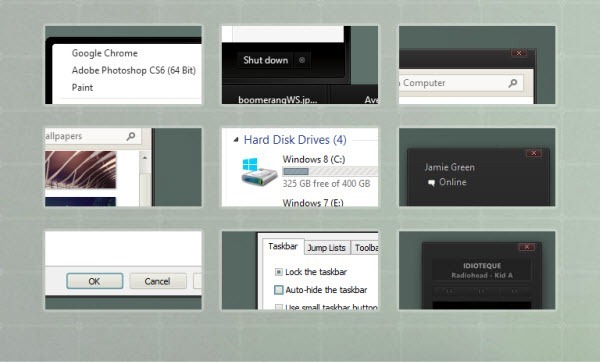Screen dimensions: 600x362
Task: Click the Online status speech bubble icon
Action: point(432,183)
